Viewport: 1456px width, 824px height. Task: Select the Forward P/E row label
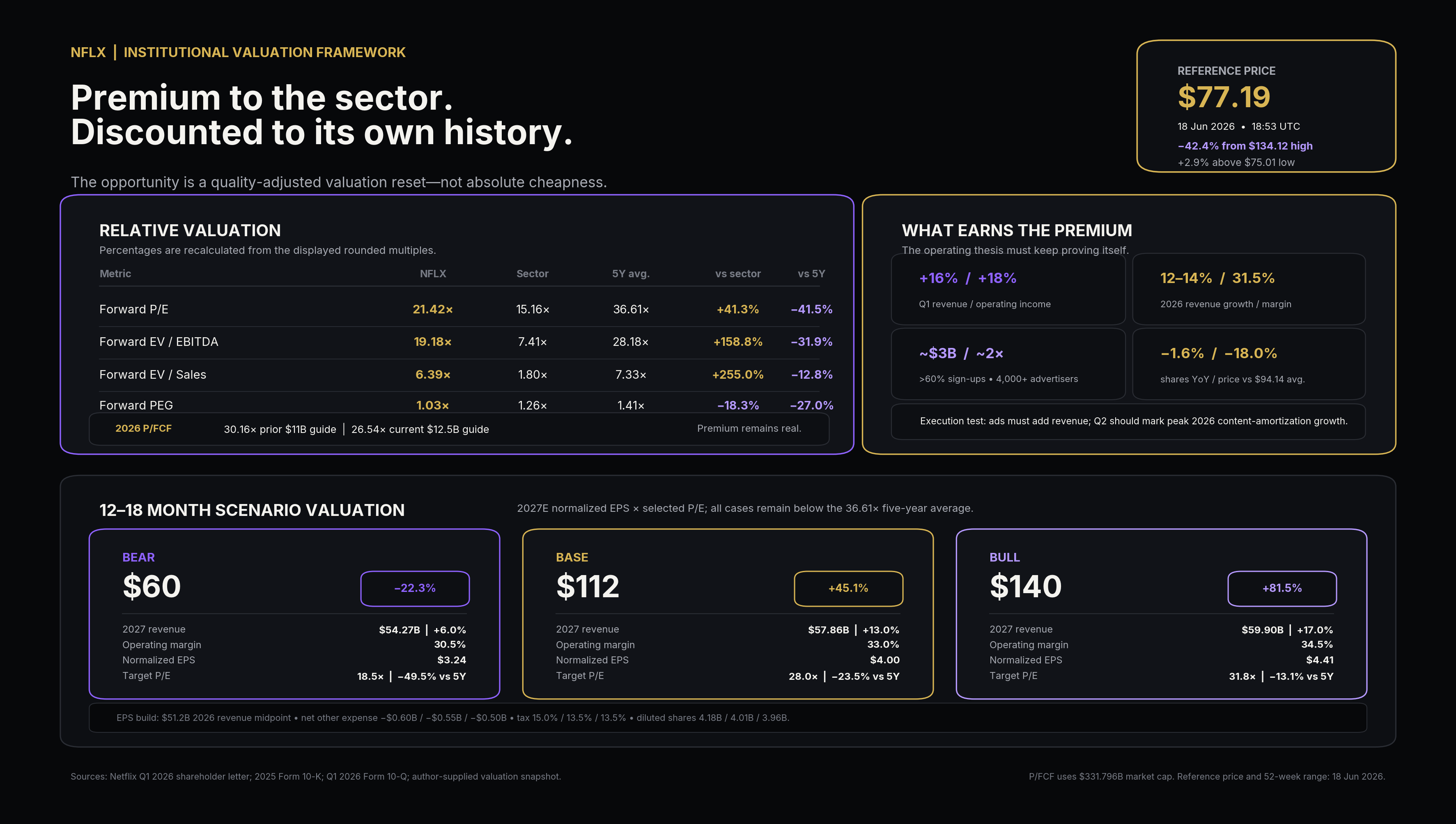[133, 309]
